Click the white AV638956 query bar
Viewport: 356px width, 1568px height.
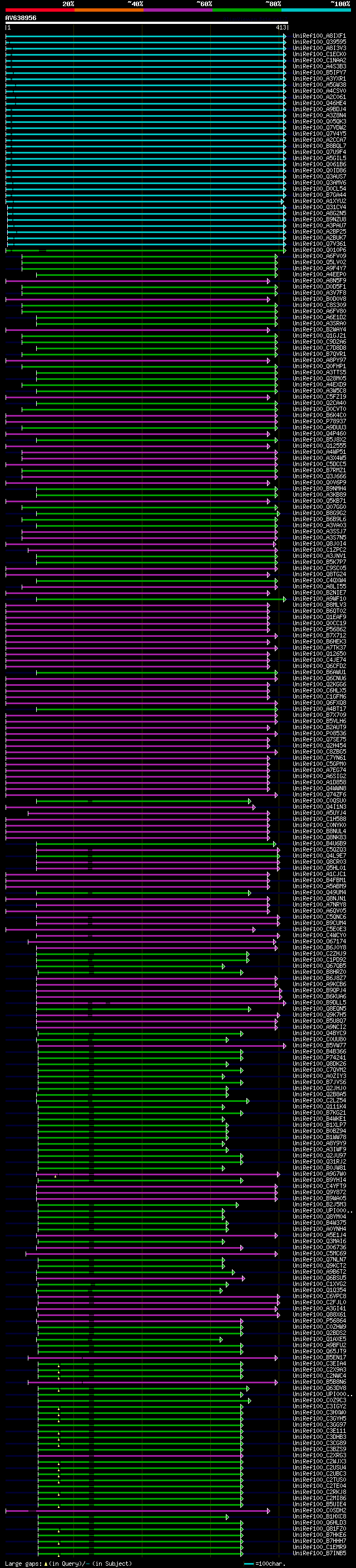(147, 23)
